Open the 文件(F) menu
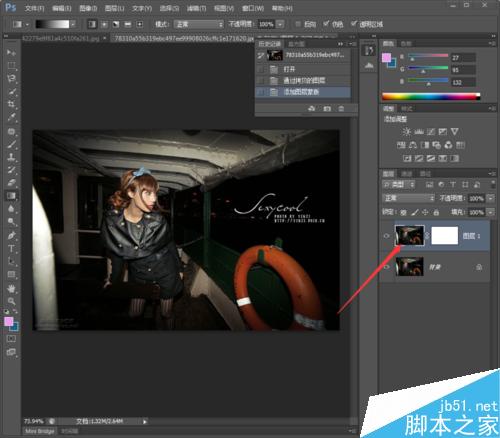Viewport: 500px width, 438px height. [x=34, y=8]
